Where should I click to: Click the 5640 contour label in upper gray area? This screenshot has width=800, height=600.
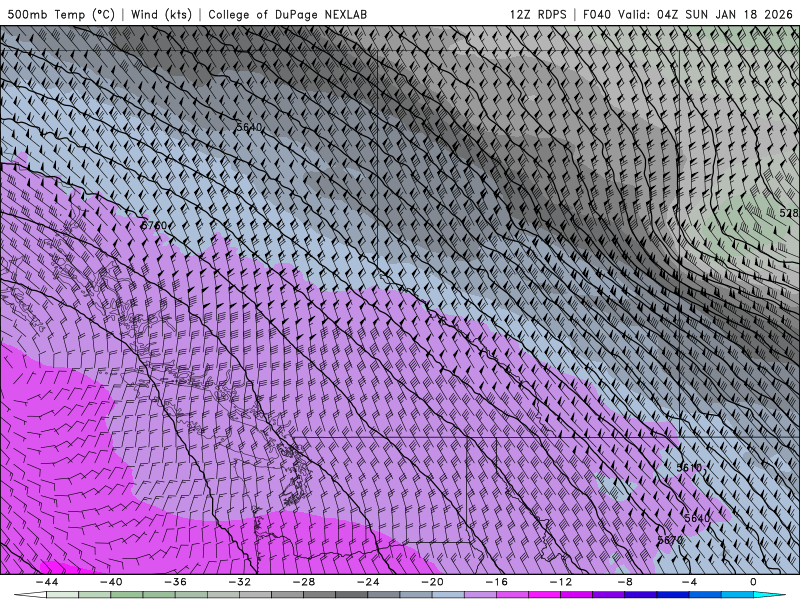point(249,127)
